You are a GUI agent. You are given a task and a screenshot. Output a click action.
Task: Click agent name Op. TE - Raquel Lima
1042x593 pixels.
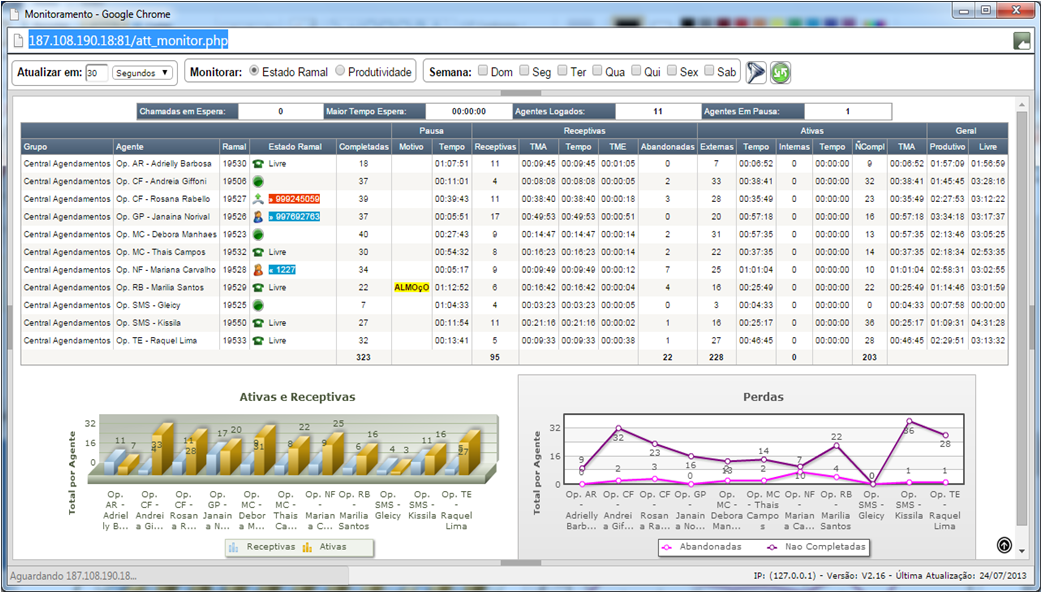coord(156,340)
